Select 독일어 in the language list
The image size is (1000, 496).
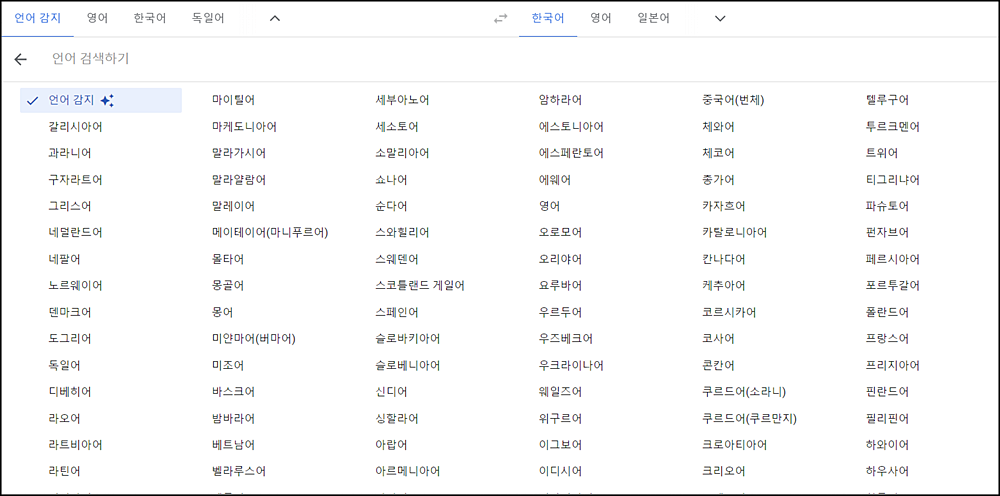pyautogui.click(x=64, y=365)
